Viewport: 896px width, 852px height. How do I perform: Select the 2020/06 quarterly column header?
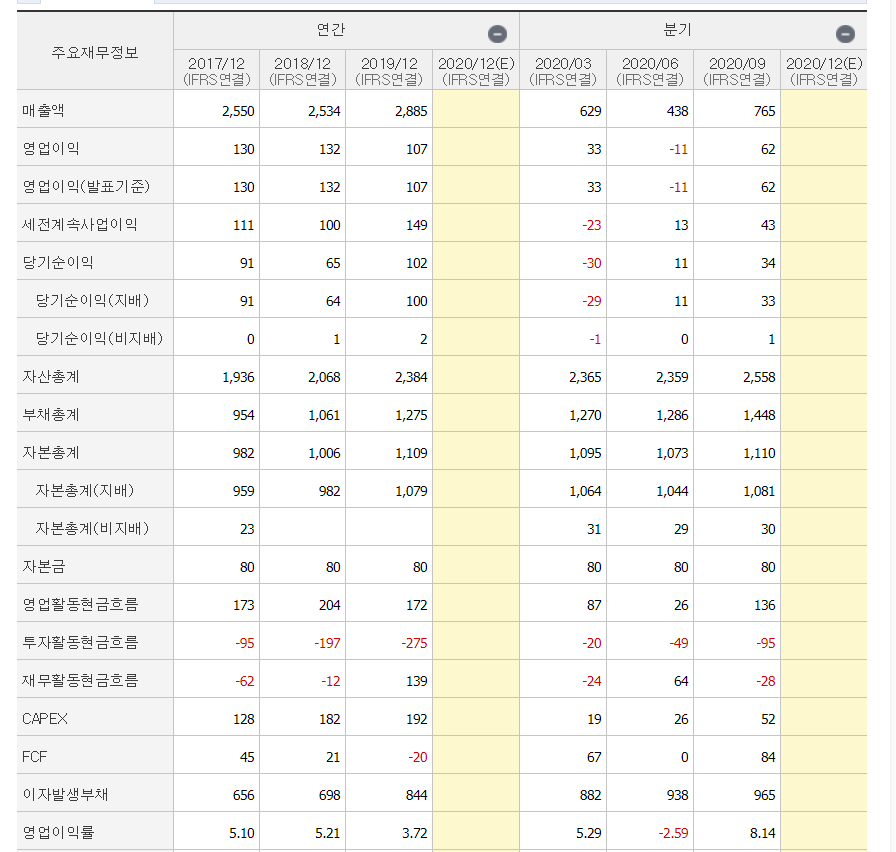click(x=650, y=71)
